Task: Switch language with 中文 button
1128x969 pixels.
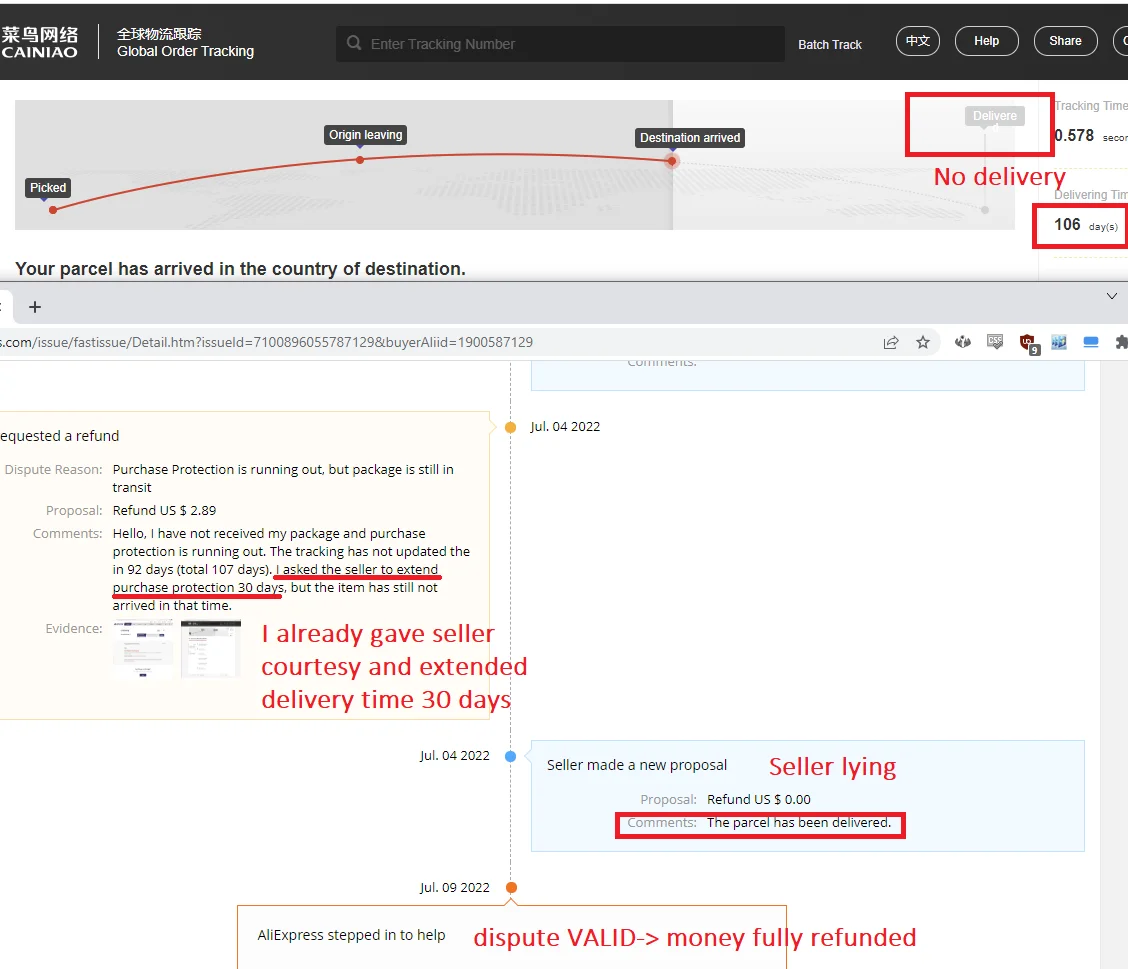Action: pos(917,41)
